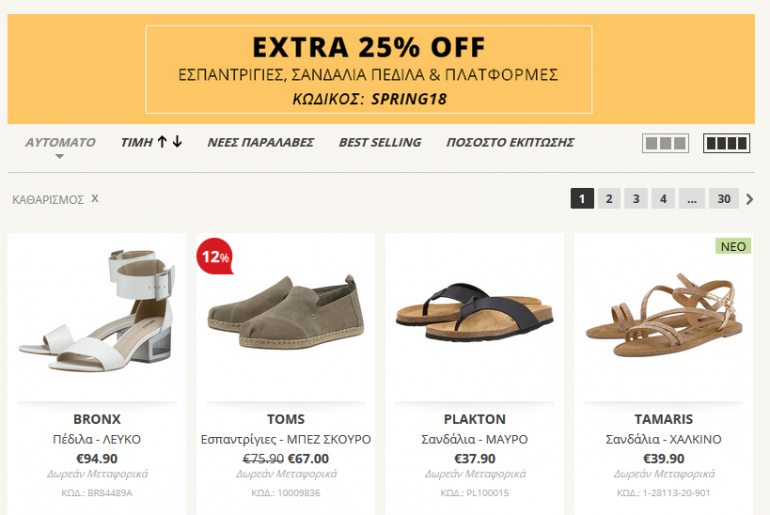This screenshot has height=515, width=770.
Task: Open the EXTRA 25% OFF banner
Action: pos(369,69)
